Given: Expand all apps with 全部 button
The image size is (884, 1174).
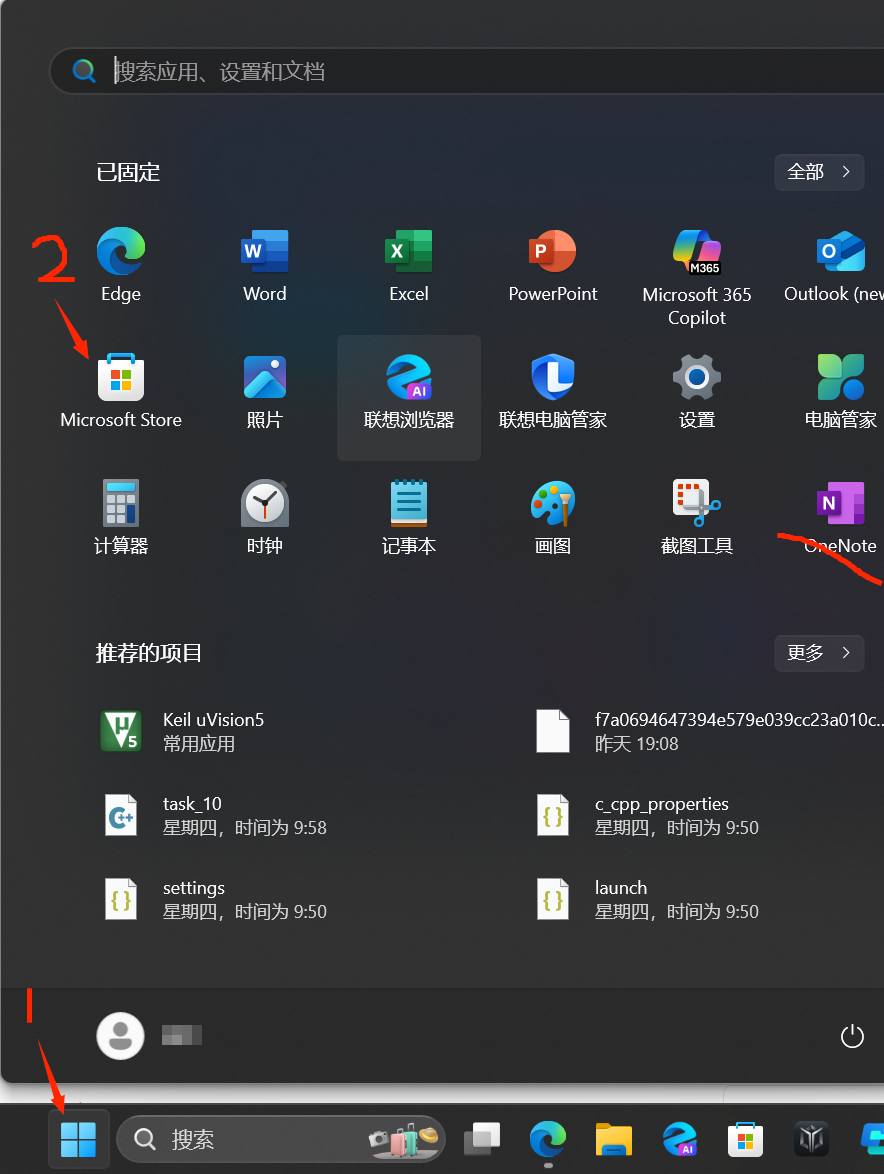Looking at the screenshot, I should point(819,172).
